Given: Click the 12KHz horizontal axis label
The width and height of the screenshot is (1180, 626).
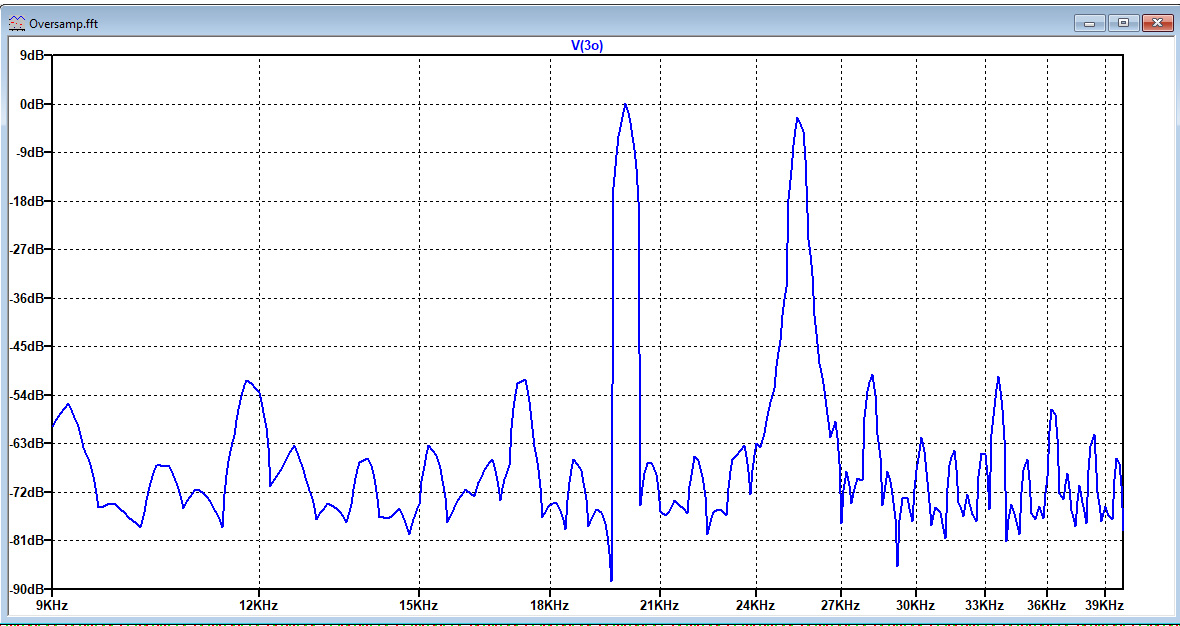Looking at the screenshot, I should coord(259,606).
